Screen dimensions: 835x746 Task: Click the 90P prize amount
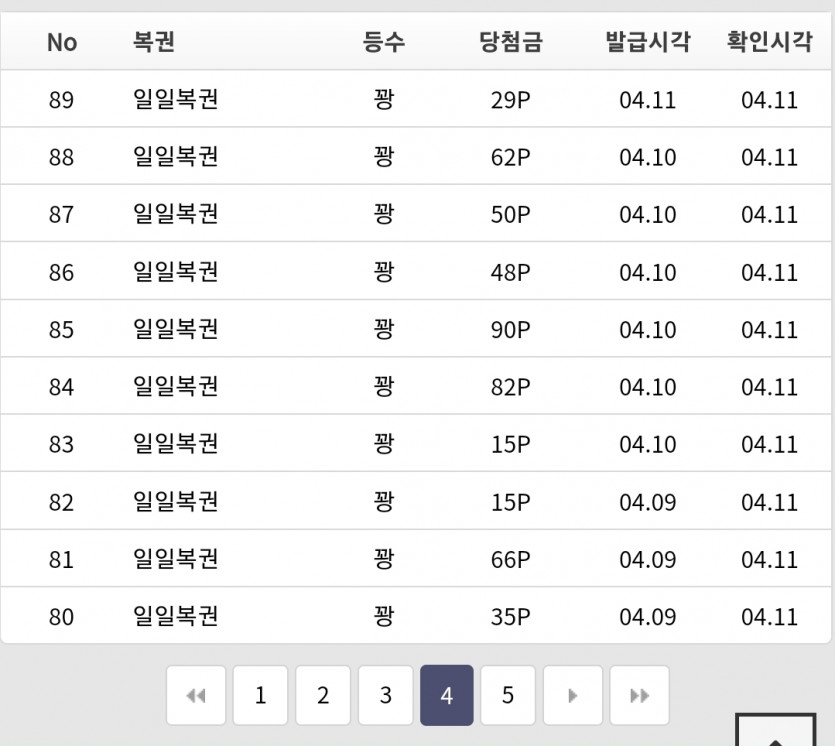[511, 330]
